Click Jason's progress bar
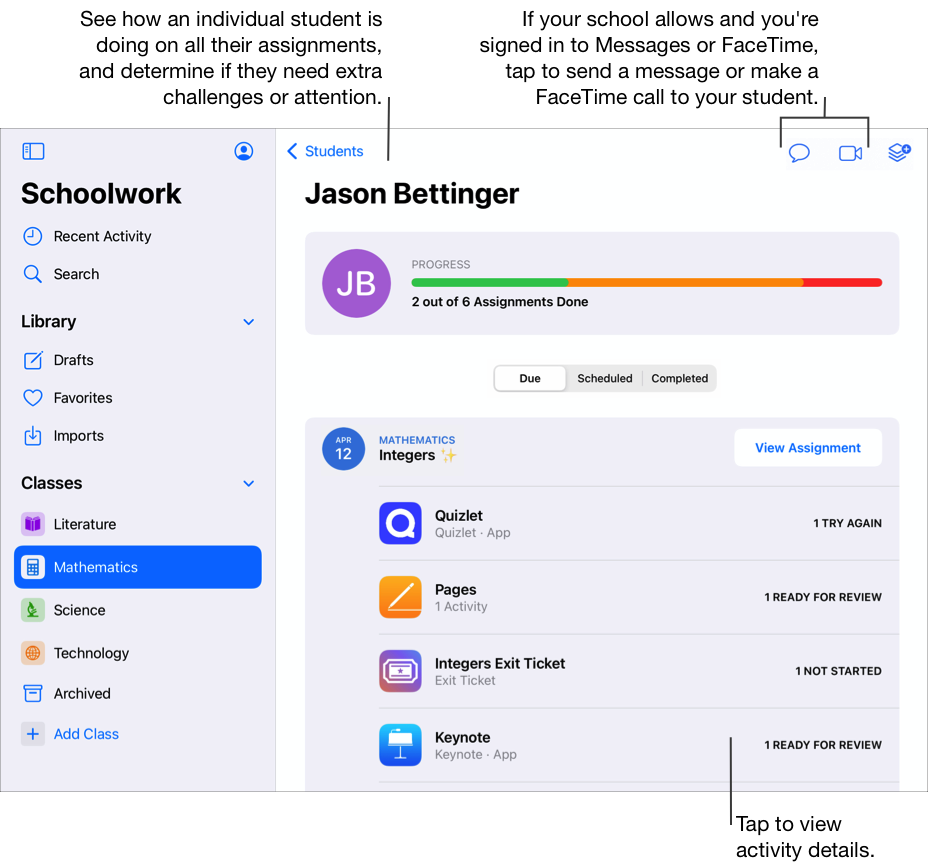The height and width of the screenshot is (868, 928). tap(646, 282)
